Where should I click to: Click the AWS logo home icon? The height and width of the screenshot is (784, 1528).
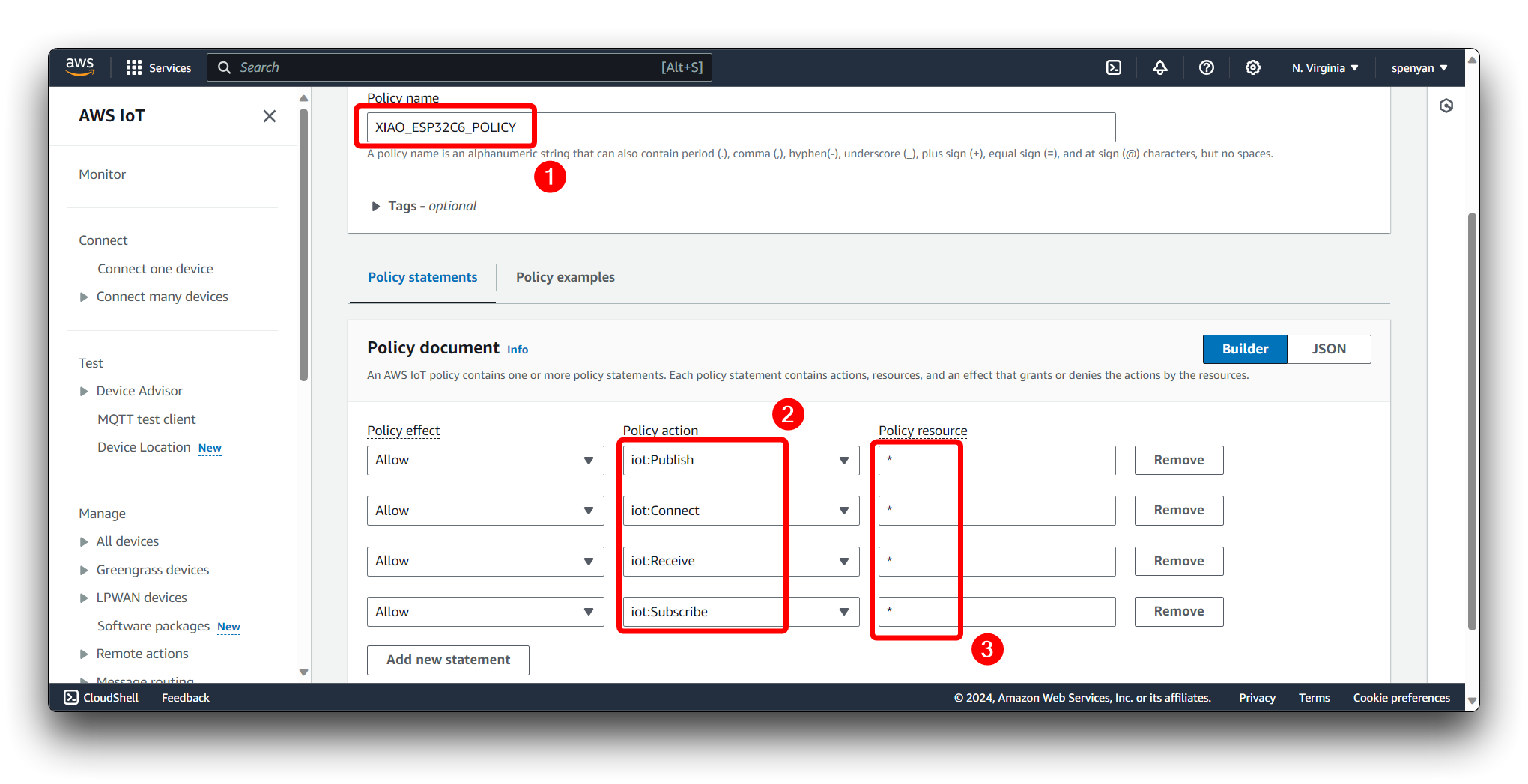[80, 67]
